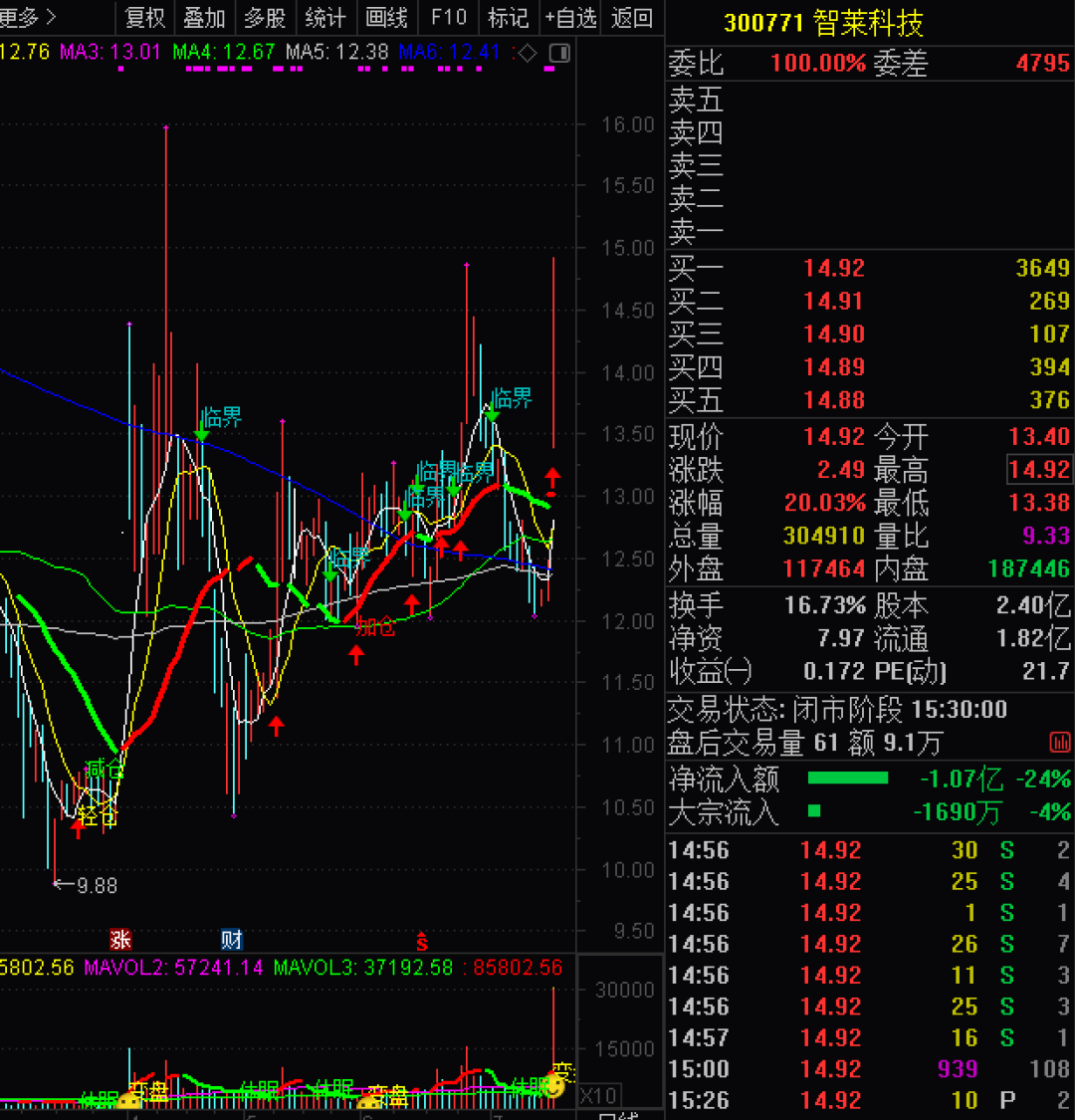Select the MAVOL3: 37192.58 label

click(x=363, y=968)
